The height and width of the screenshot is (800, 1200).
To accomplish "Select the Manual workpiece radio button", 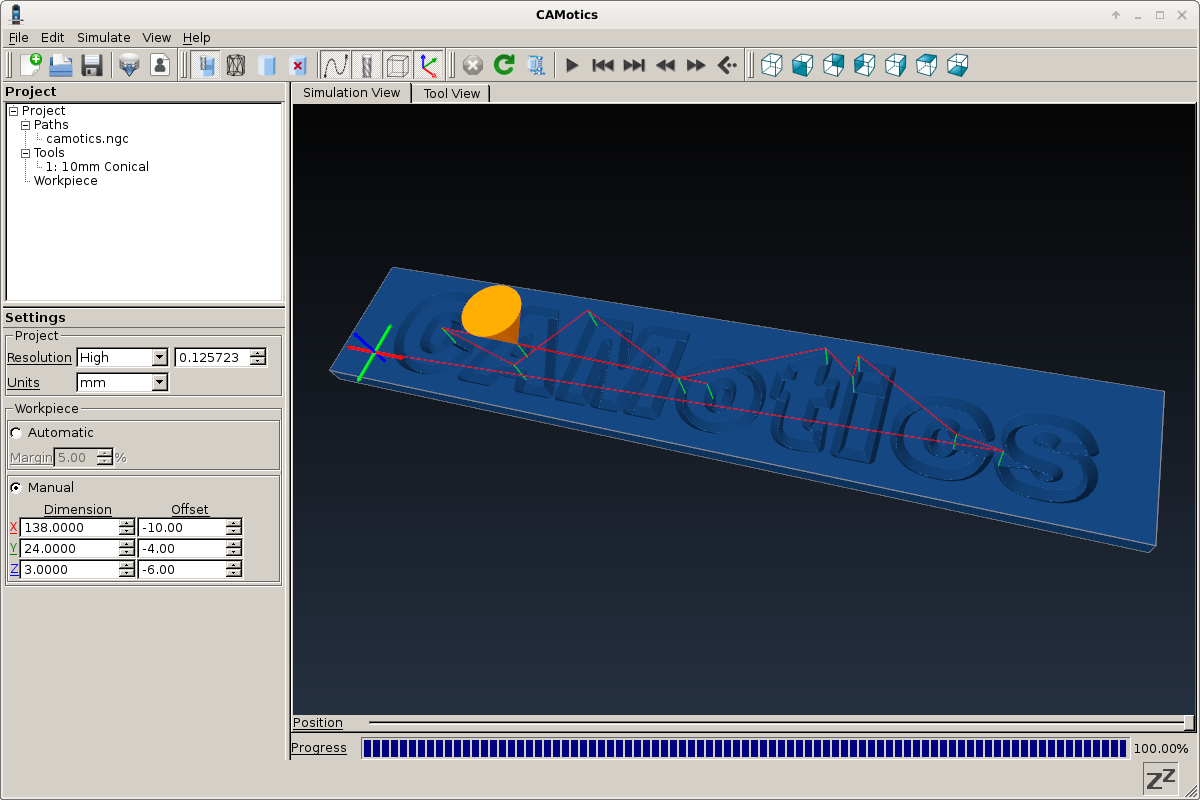I will (16, 488).
